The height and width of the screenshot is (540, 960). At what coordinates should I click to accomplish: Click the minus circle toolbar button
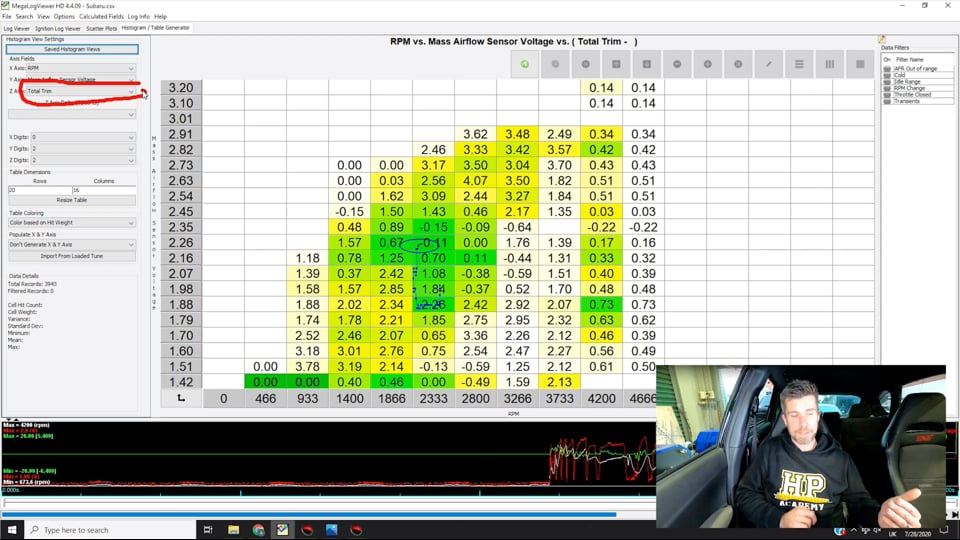pyautogui.click(x=677, y=64)
